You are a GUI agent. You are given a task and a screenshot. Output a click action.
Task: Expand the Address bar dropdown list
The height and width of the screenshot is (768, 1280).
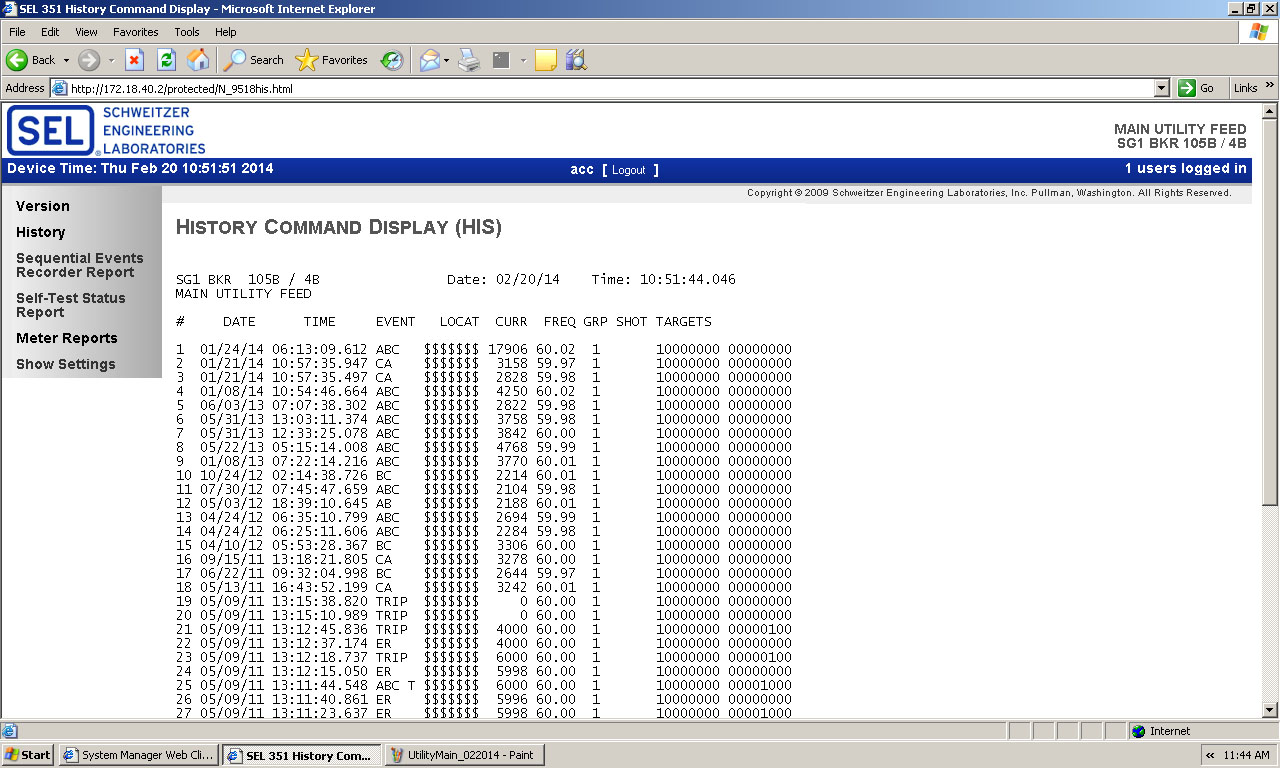1161,88
